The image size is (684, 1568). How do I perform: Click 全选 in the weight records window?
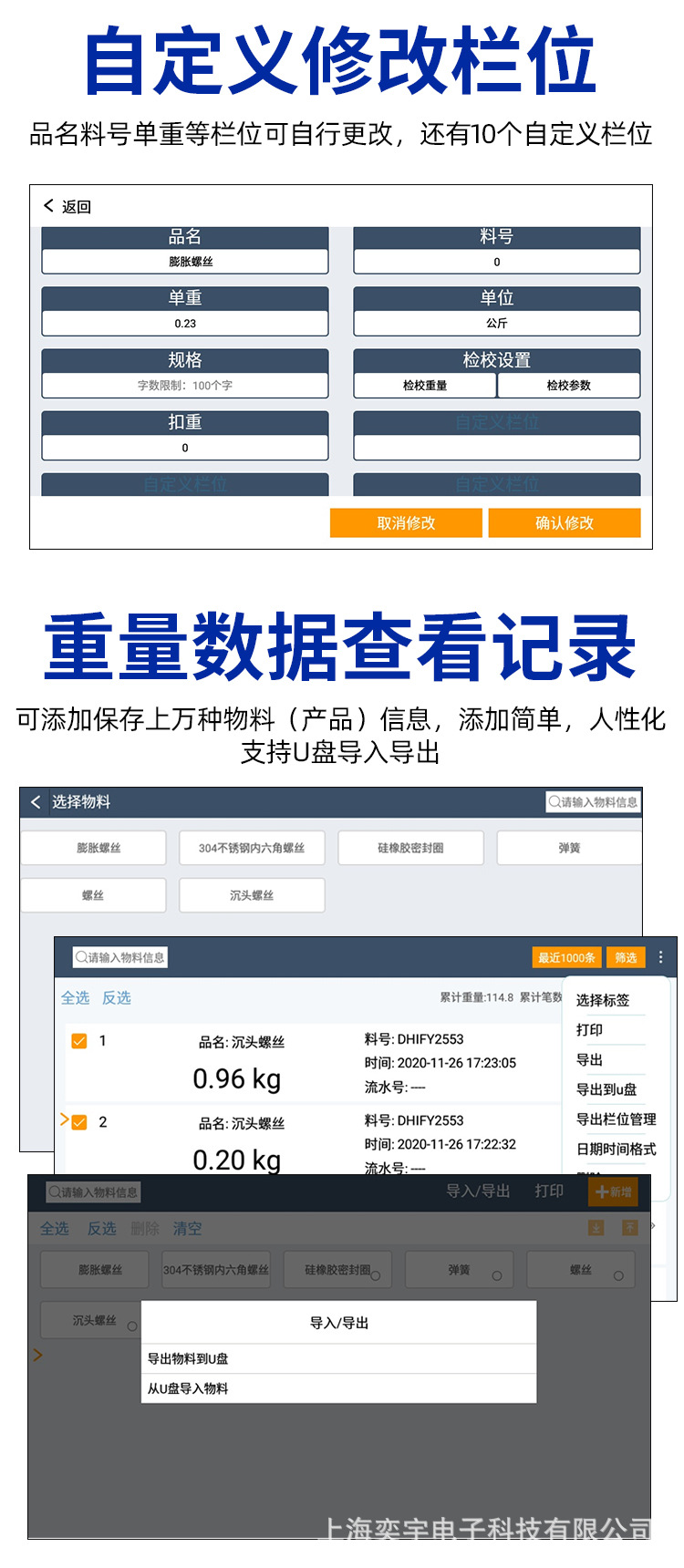[x=75, y=997]
